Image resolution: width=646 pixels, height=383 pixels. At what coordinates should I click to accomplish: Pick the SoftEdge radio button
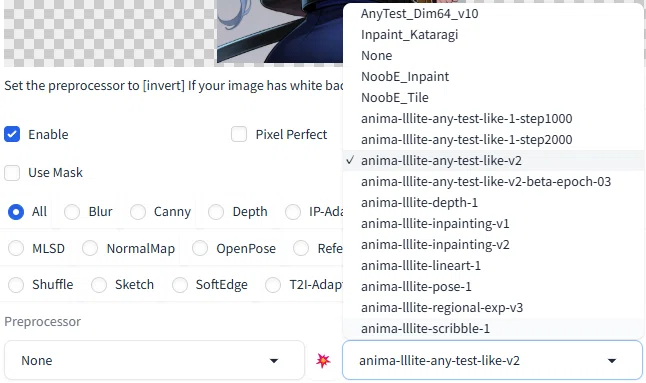pos(180,285)
